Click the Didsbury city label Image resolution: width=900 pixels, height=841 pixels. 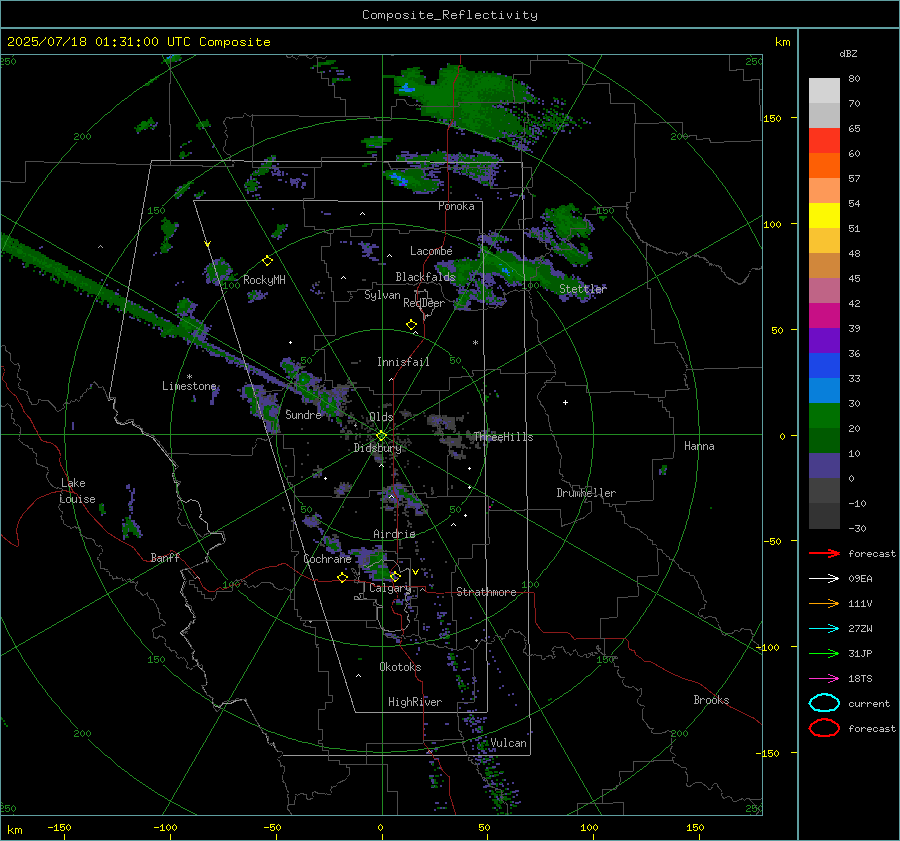[x=377, y=448]
